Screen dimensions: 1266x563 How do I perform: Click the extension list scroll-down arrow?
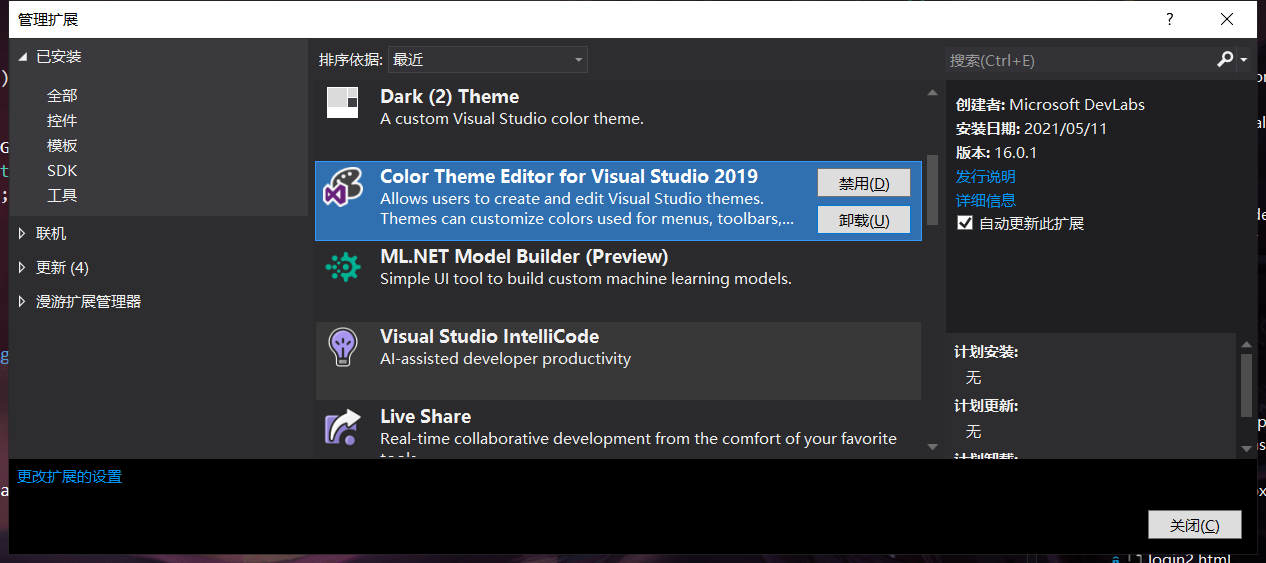pyautogui.click(x=933, y=447)
